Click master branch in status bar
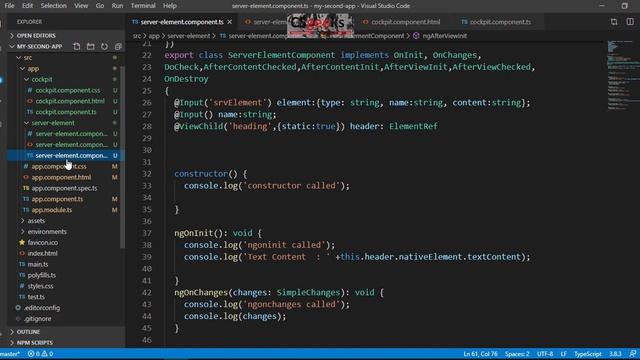 coord(10,354)
